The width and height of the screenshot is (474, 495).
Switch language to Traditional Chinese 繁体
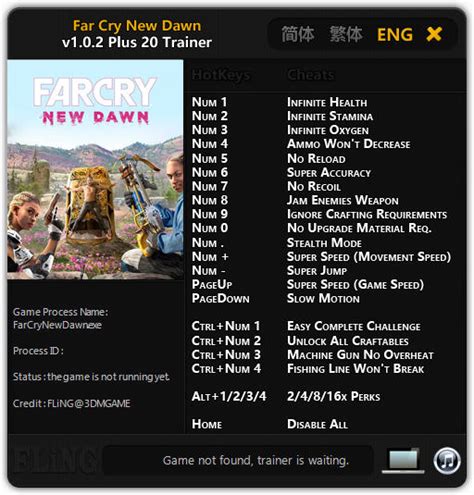point(346,34)
